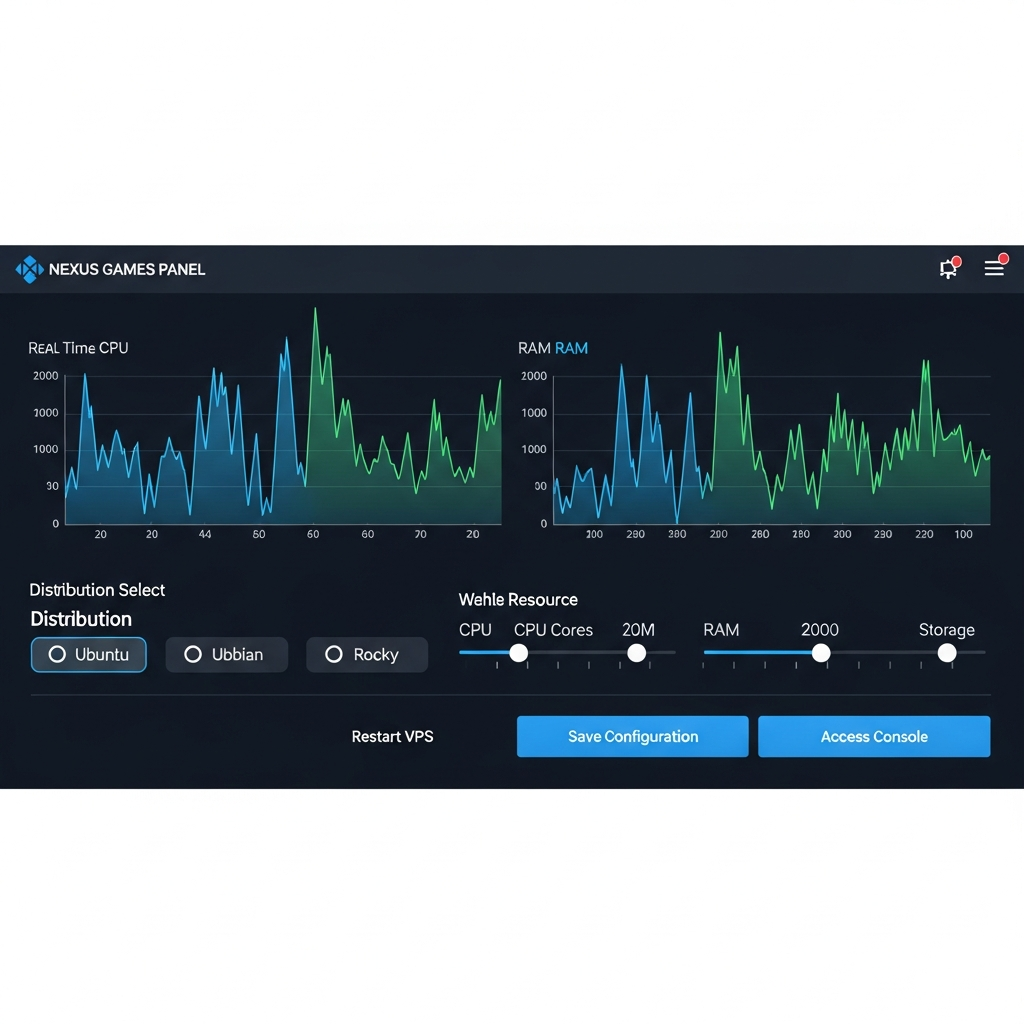Click the Nexus Games Panel logo icon
This screenshot has height=1024, width=1024.
pyautogui.click(x=29, y=269)
